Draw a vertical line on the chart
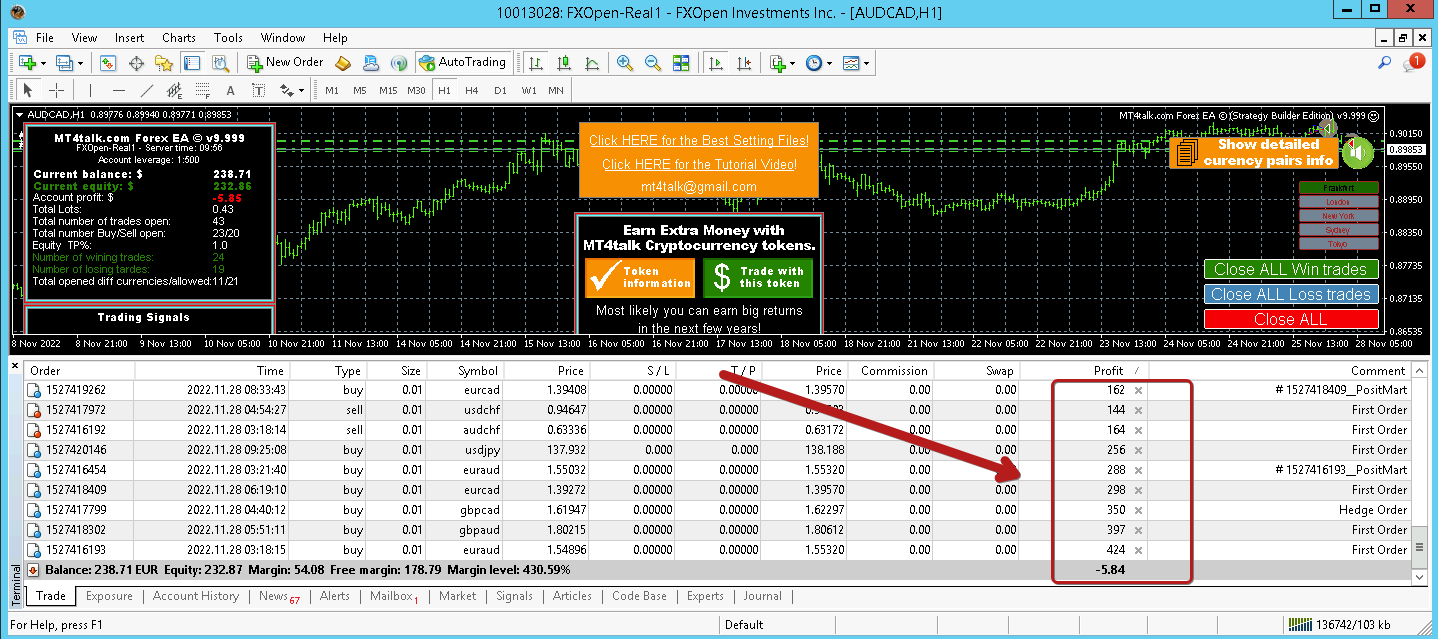This screenshot has width=1438, height=639. (91, 90)
